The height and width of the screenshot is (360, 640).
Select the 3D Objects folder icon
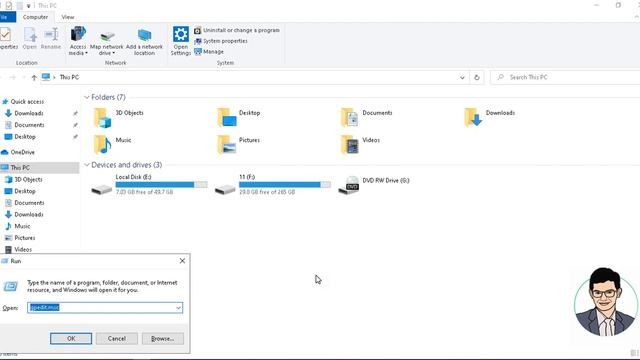pyautogui.click(x=102, y=118)
